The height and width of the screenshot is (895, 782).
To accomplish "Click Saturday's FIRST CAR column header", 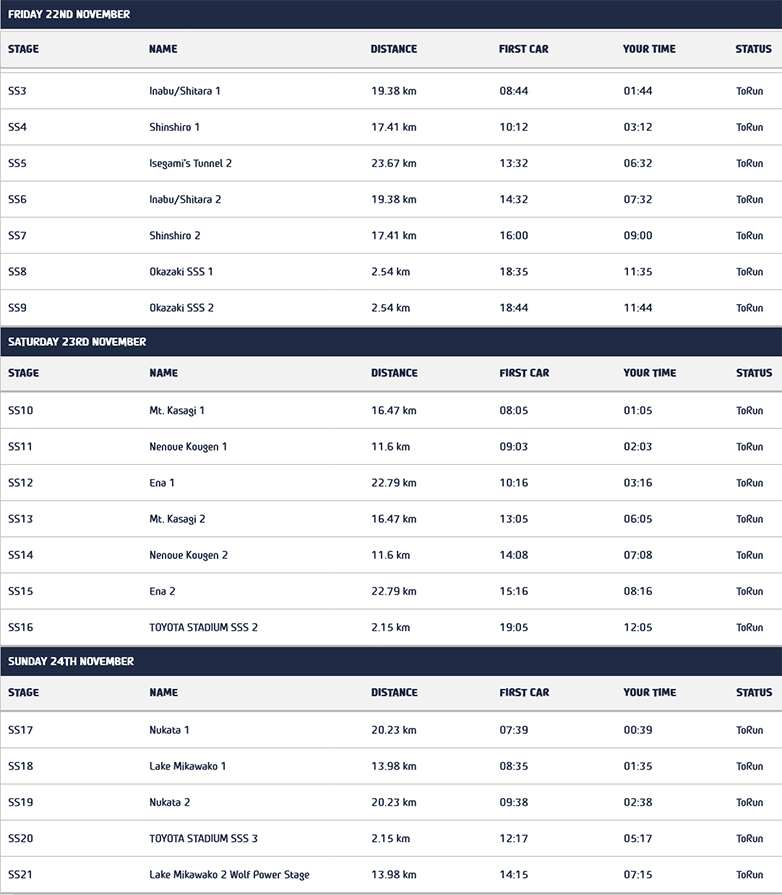I will point(524,373).
